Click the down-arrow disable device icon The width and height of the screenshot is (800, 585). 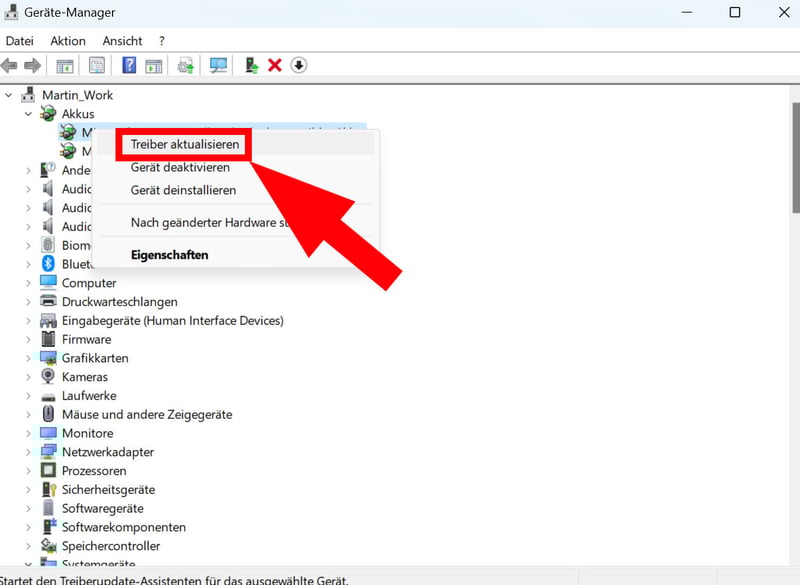pyautogui.click(x=299, y=66)
